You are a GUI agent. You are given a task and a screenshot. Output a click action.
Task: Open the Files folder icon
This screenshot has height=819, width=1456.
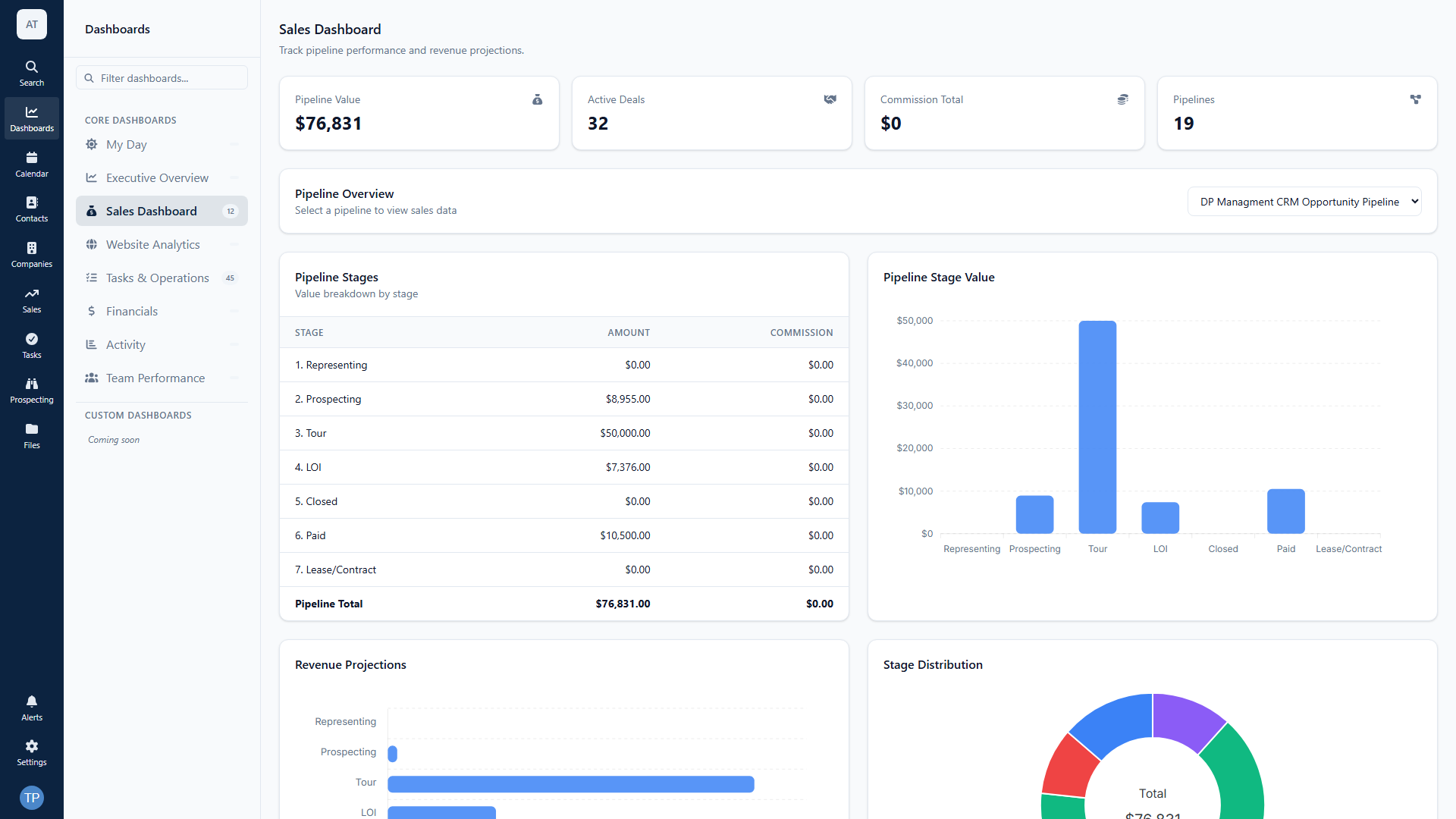[x=32, y=436]
